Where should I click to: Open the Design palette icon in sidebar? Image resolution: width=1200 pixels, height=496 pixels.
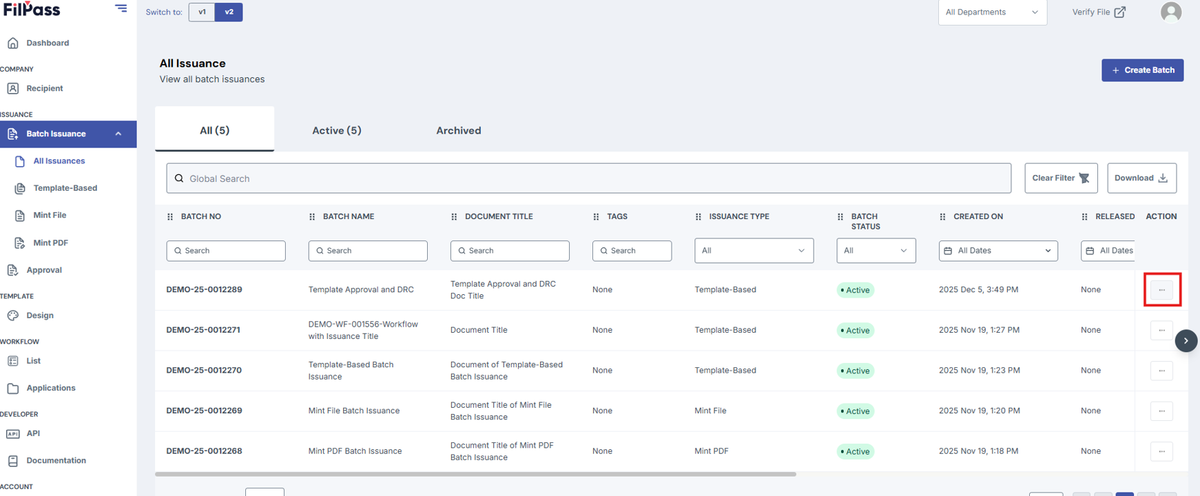click(13, 315)
